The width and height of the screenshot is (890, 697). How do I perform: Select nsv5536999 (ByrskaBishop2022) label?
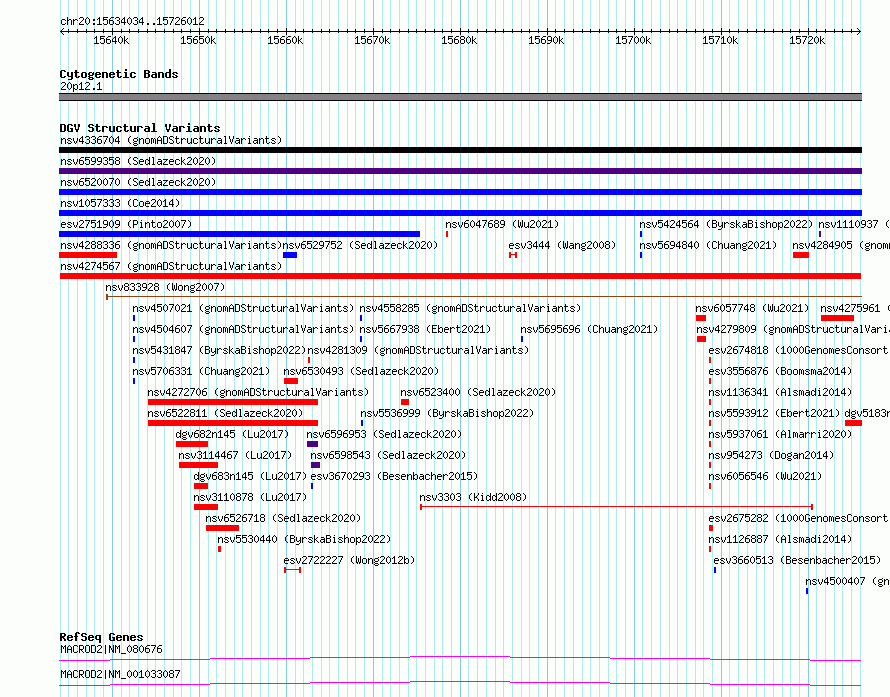tap(447, 413)
